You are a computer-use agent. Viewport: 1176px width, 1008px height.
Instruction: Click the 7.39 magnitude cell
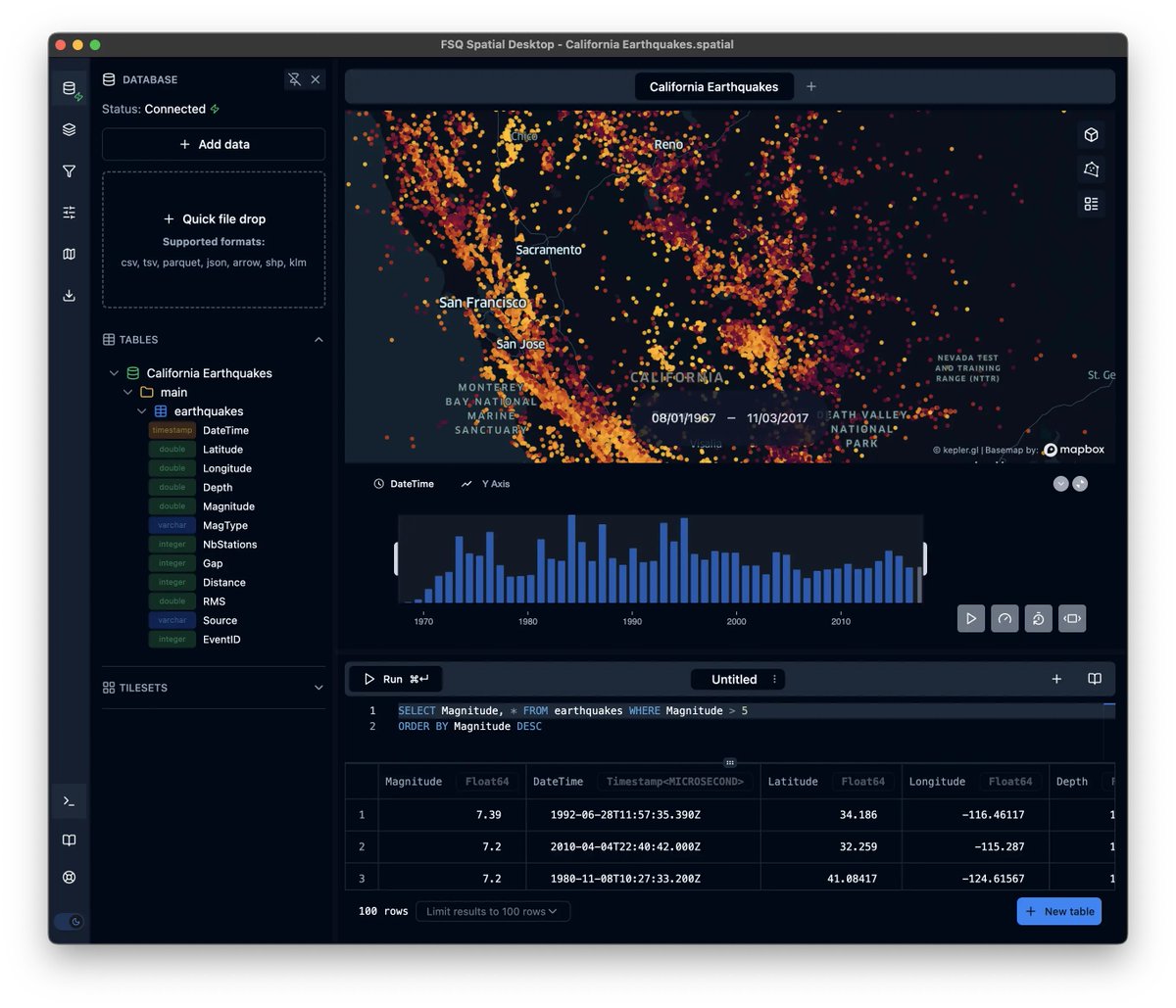(452, 815)
